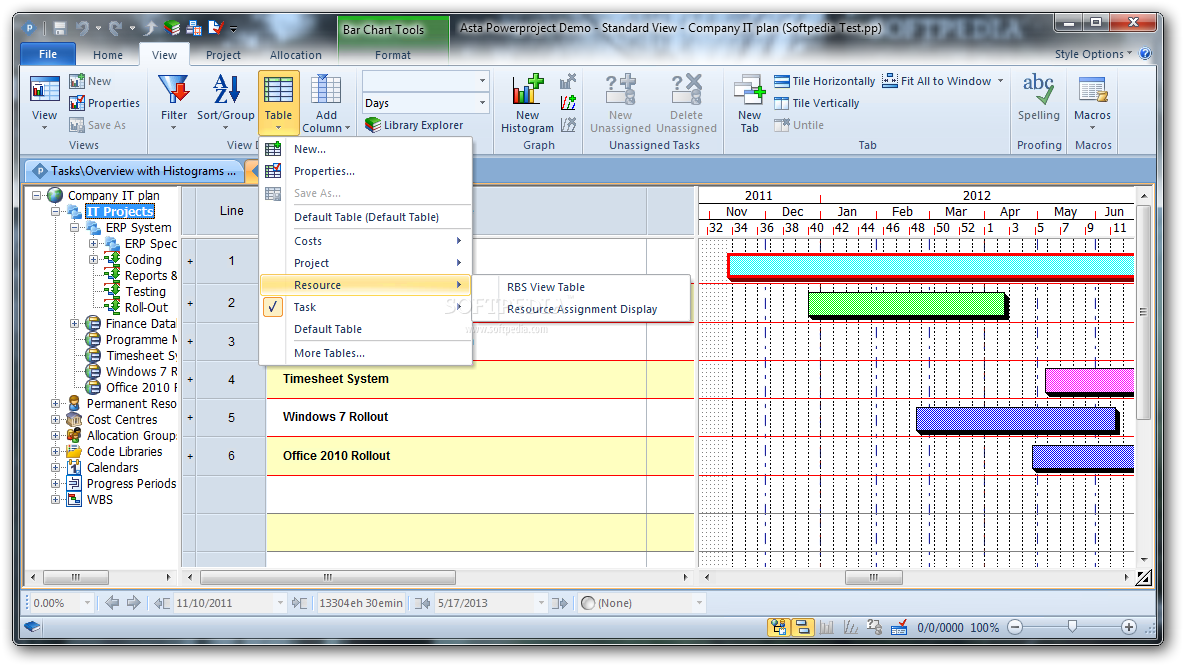Open the (None) dropdown in status toolbar

[x=698, y=603]
